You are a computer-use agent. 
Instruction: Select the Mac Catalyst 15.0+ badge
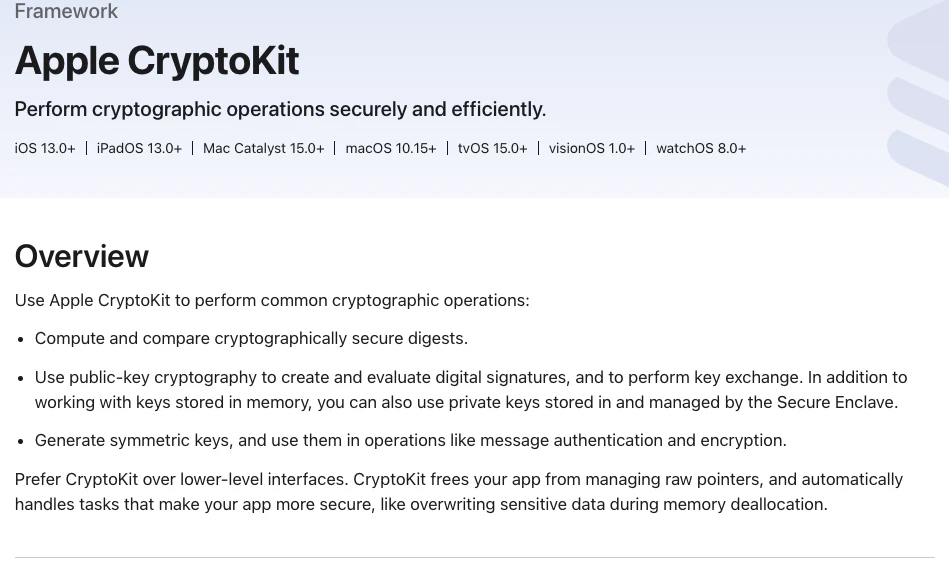(263, 148)
